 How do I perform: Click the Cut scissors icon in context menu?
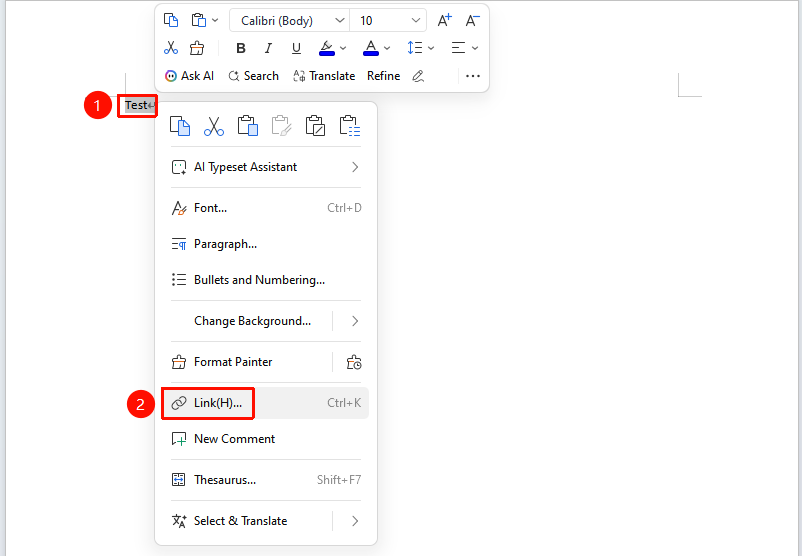[x=214, y=126]
